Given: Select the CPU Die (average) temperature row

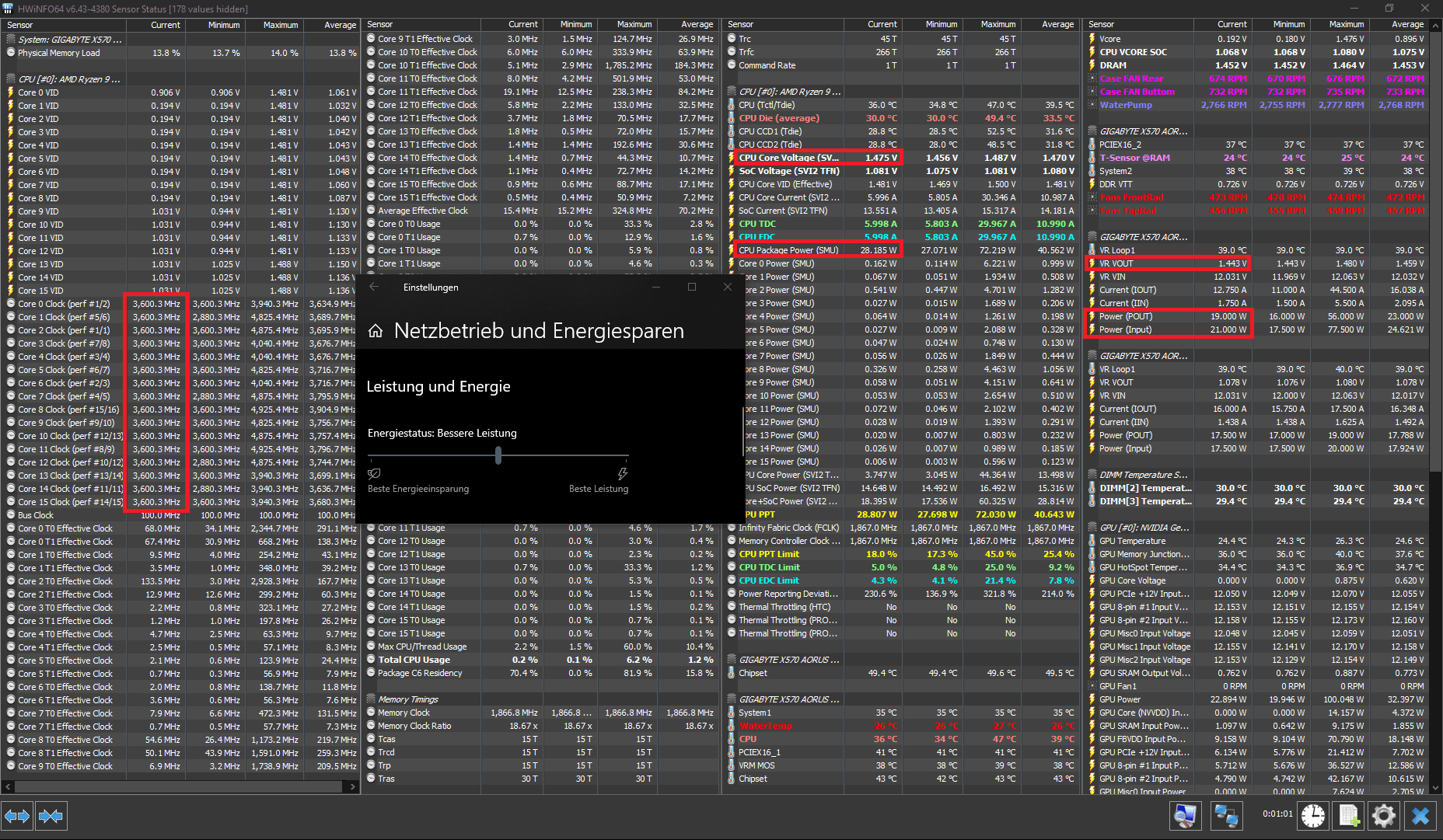Looking at the screenshot, I should [902, 118].
